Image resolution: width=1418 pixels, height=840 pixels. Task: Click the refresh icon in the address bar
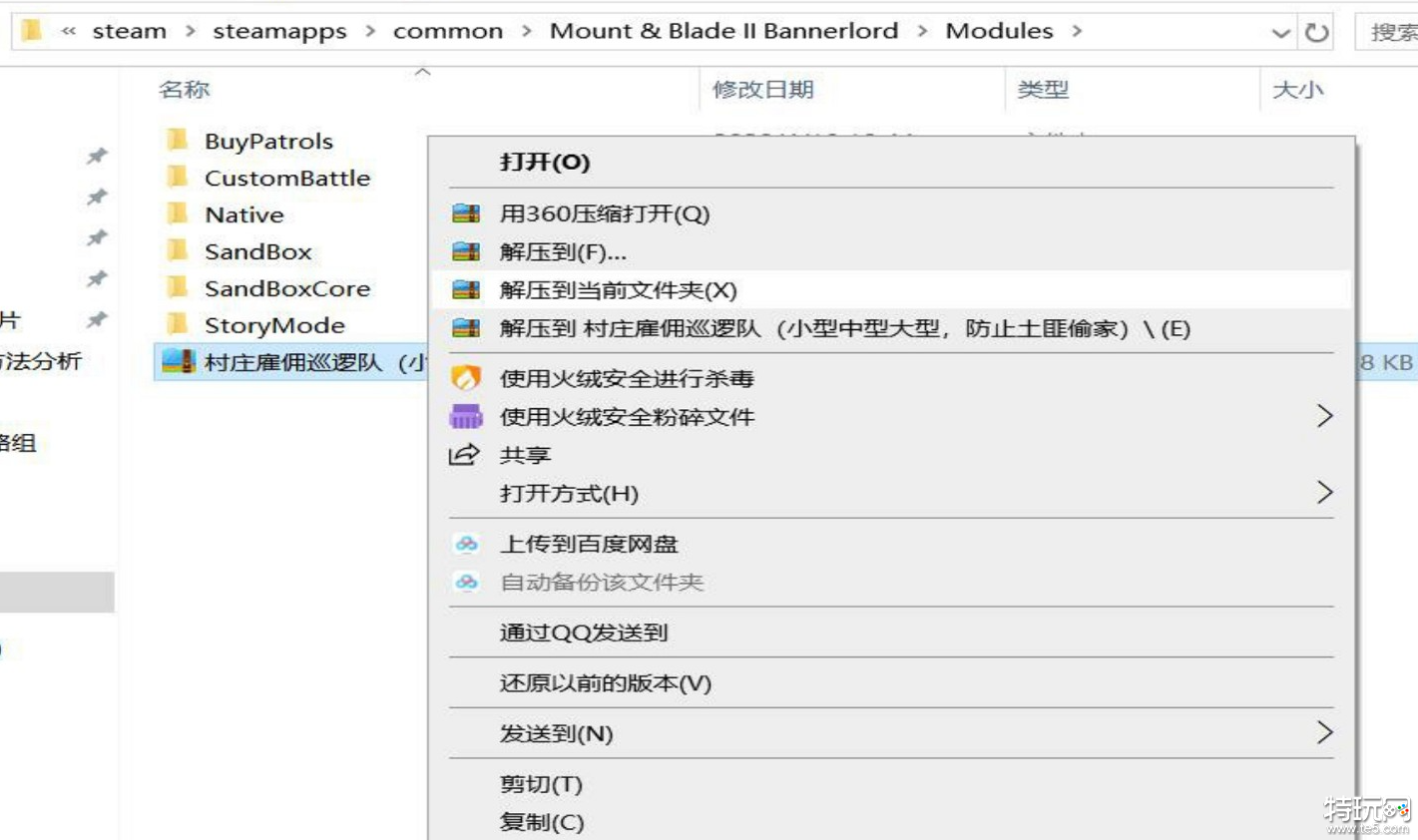click(x=1317, y=32)
